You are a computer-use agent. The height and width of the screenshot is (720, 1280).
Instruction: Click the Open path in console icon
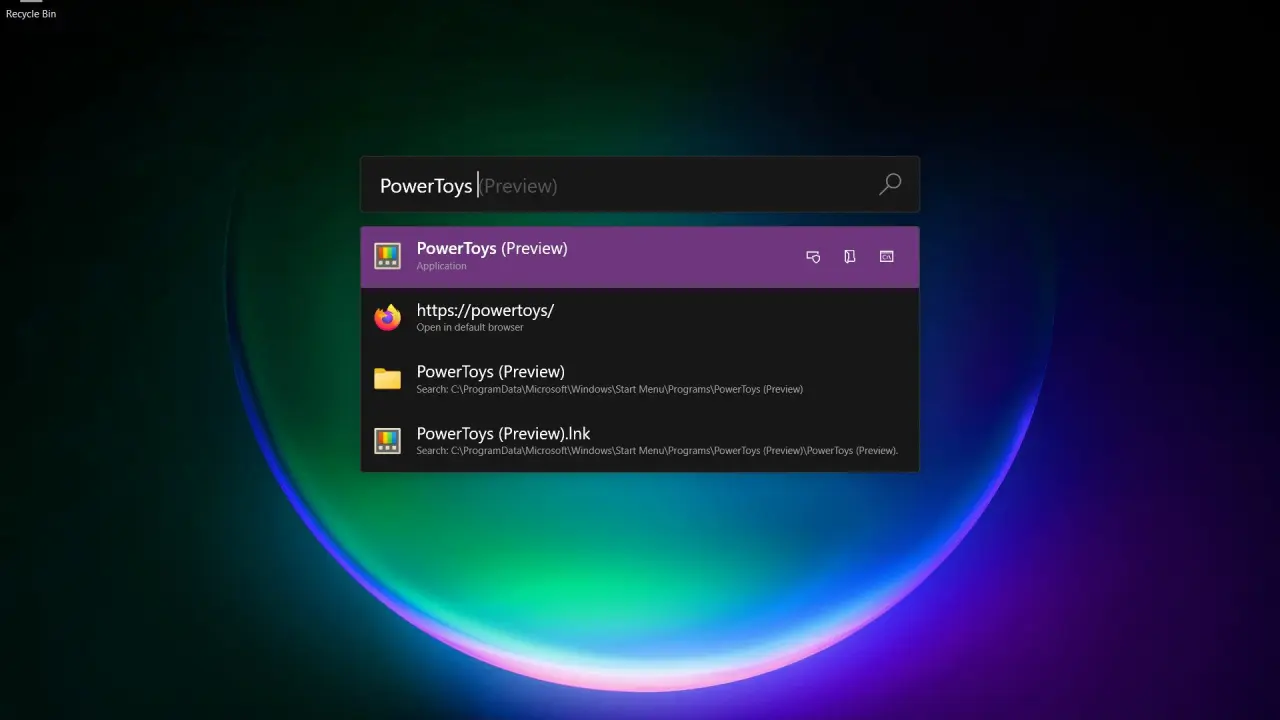click(886, 257)
